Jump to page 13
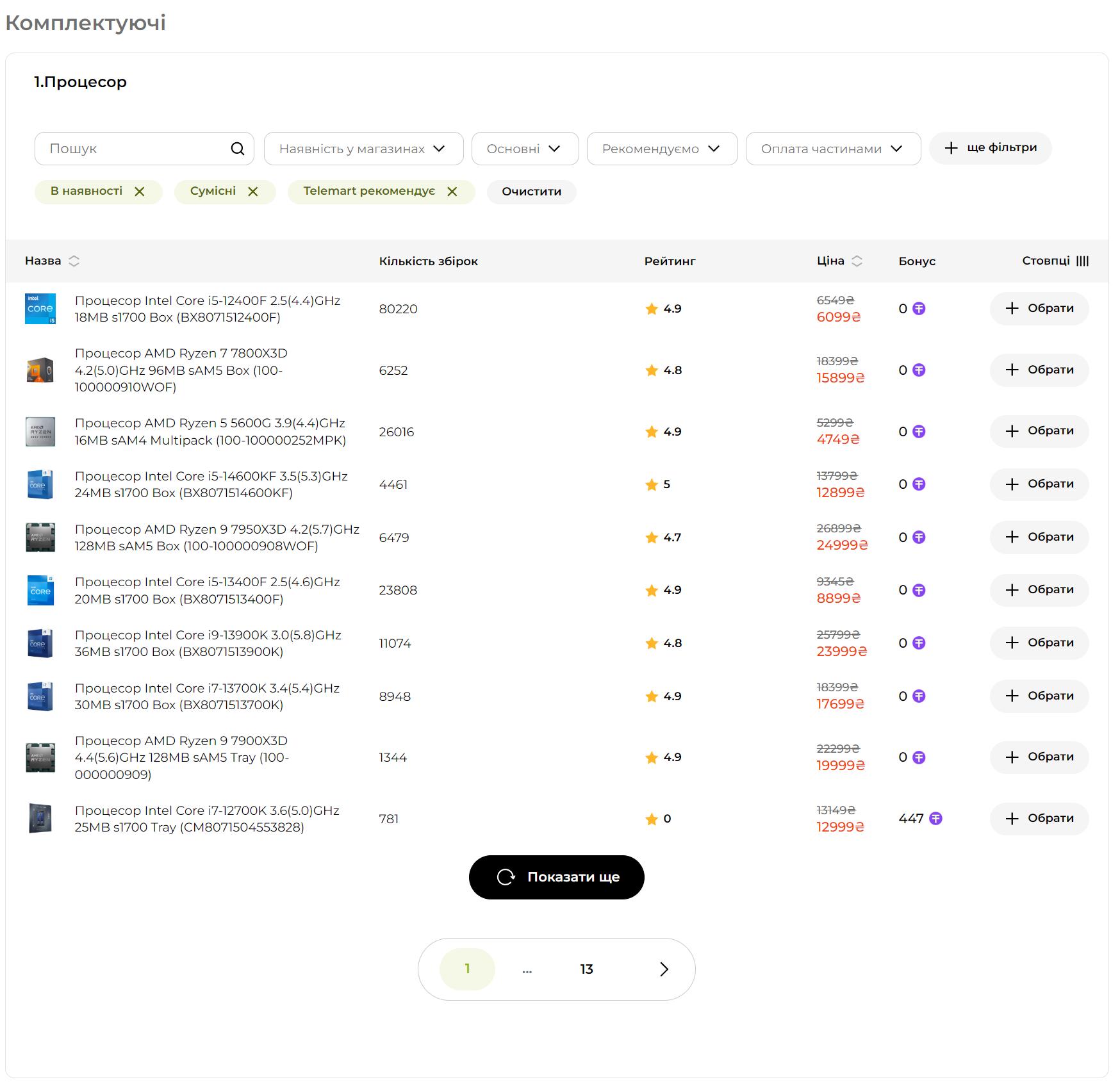Screen dimensions: 1120x1091 point(586,969)
